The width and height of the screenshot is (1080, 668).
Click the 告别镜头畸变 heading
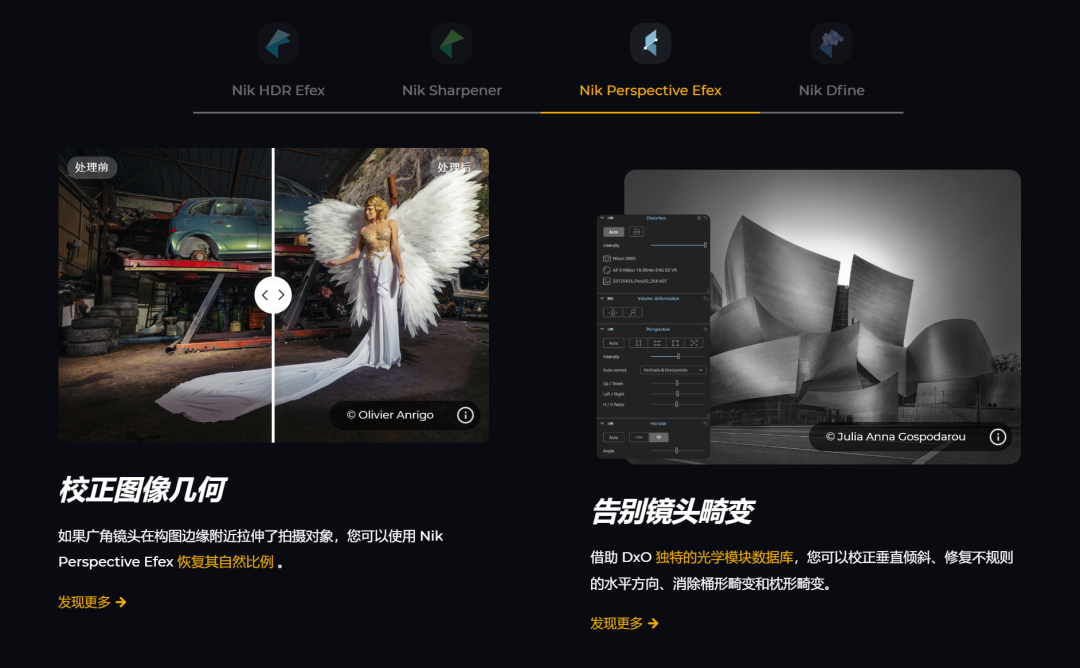pos(672,511)
